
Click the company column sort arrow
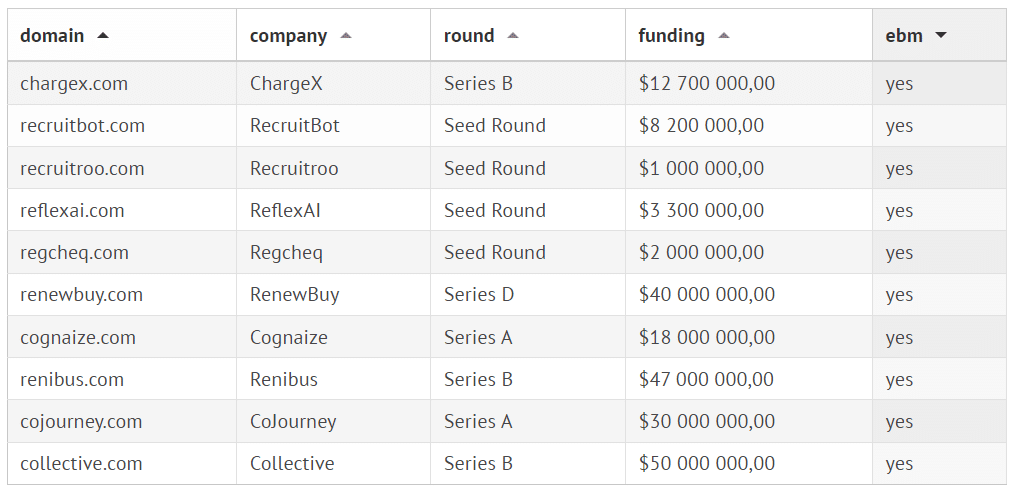tap(346, 36)
